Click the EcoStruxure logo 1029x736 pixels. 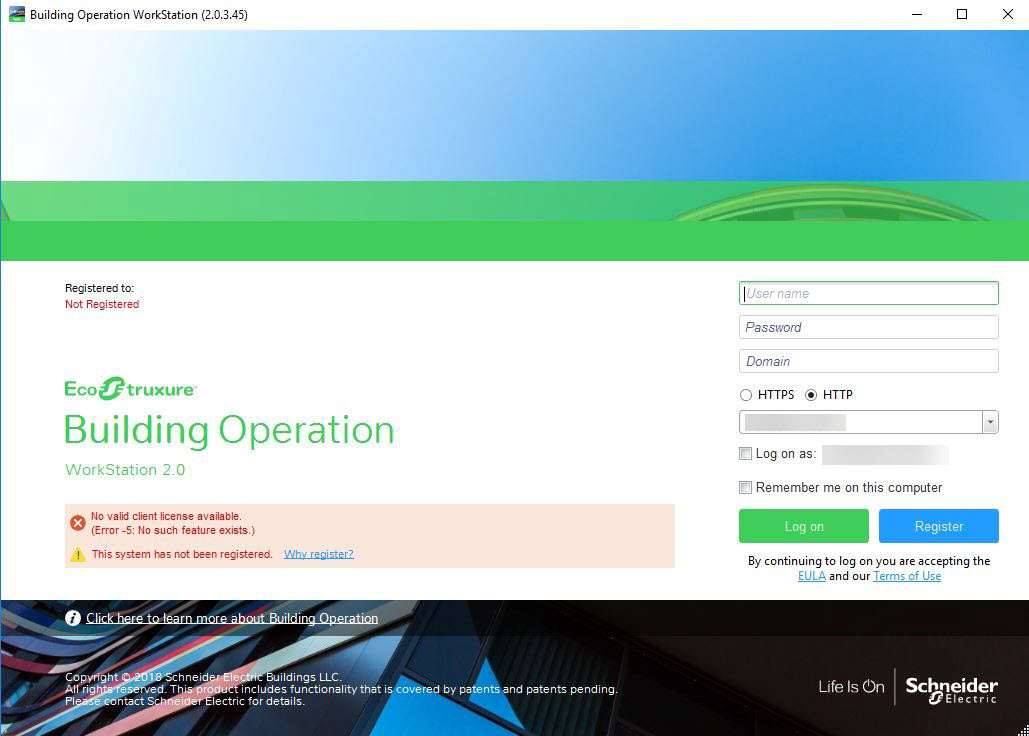tap(131, 388)
